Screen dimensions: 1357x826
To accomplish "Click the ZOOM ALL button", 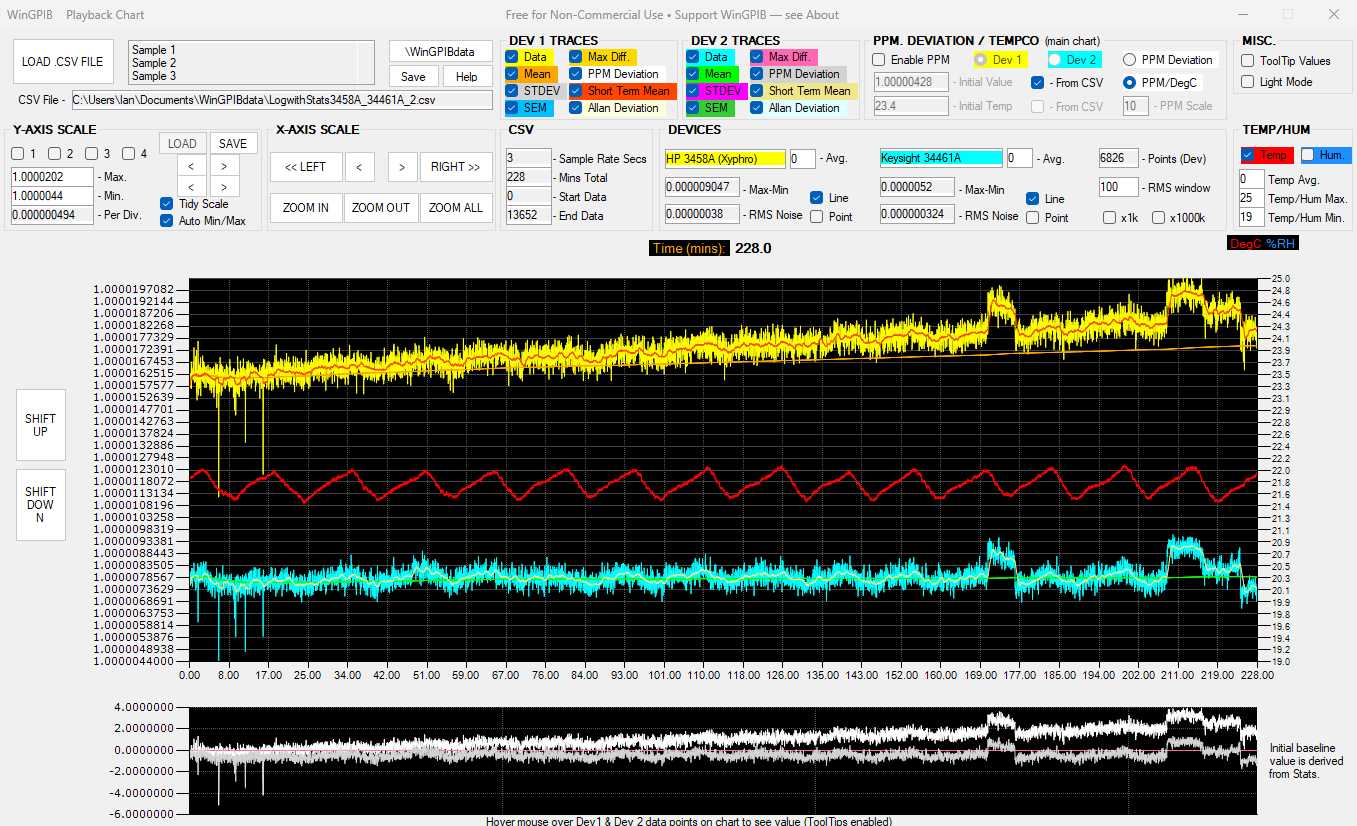I will coord(457,208).
